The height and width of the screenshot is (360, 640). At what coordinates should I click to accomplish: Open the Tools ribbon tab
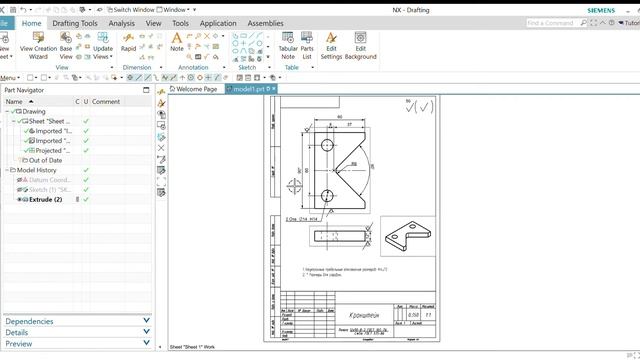pos(180,23)
